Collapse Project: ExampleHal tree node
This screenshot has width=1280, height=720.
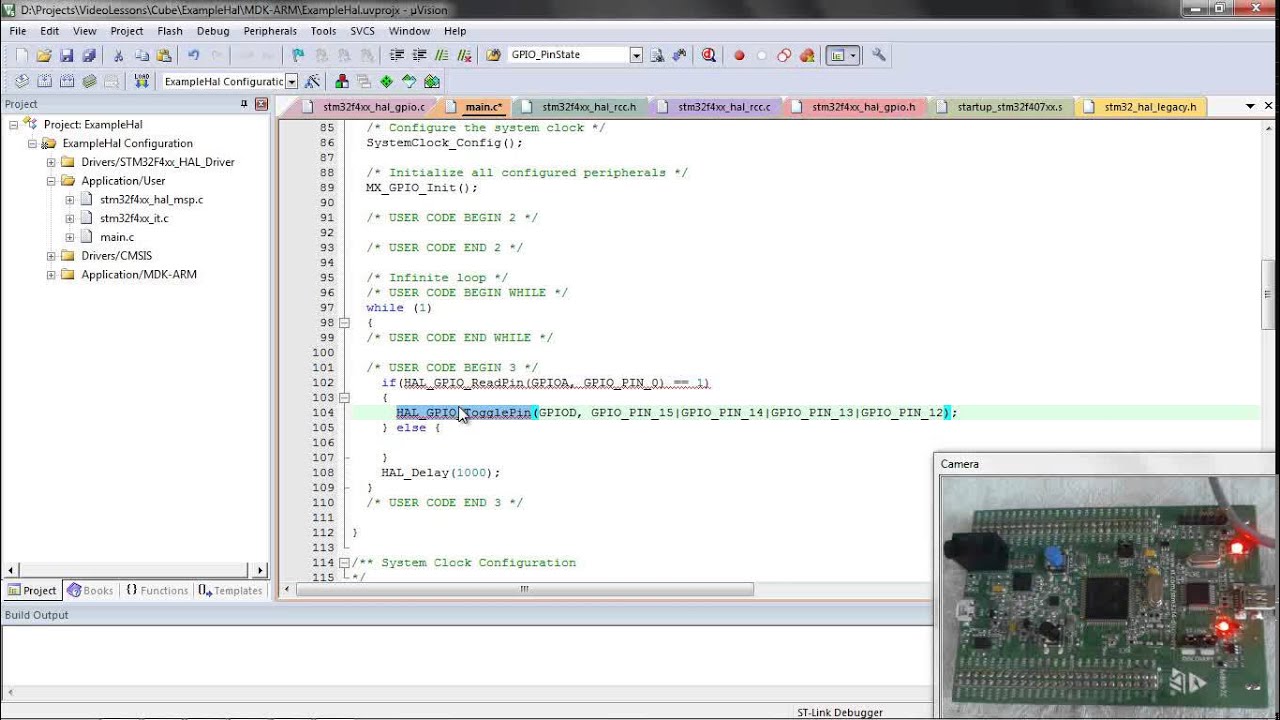point(14,124)
